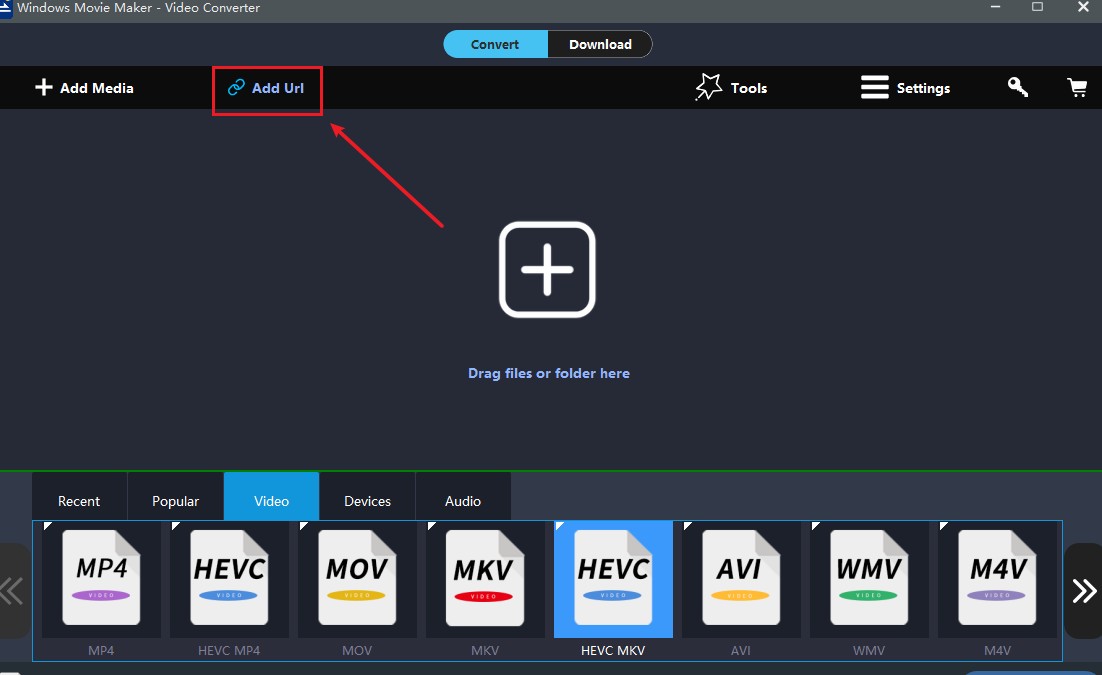Maximize the Video Converter window
The width and height of the screenshot is (1102, 675).
(x=1037, y=7)
